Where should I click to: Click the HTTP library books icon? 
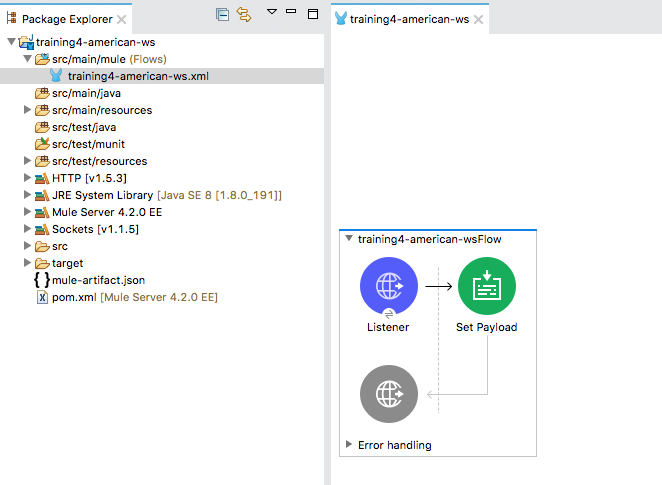pyautogui.click(x=42, y=179)
